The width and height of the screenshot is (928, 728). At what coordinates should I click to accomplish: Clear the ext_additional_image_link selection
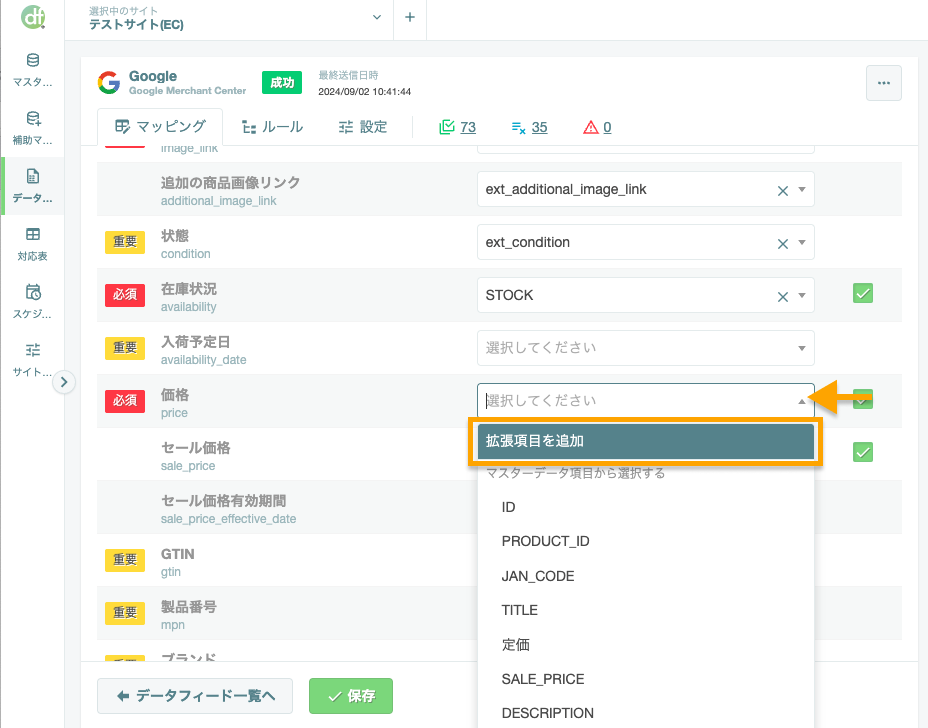click(x=782, y=191)
